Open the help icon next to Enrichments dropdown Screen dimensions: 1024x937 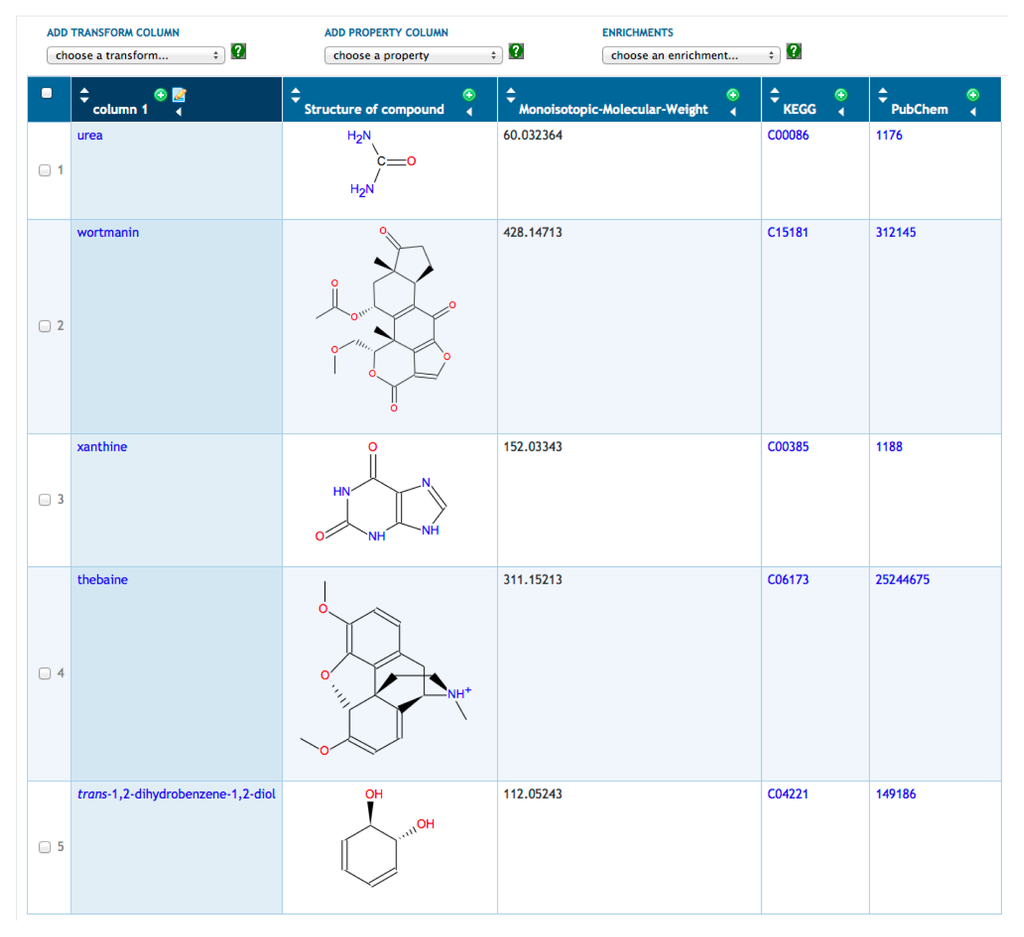(x=793, y=52)
